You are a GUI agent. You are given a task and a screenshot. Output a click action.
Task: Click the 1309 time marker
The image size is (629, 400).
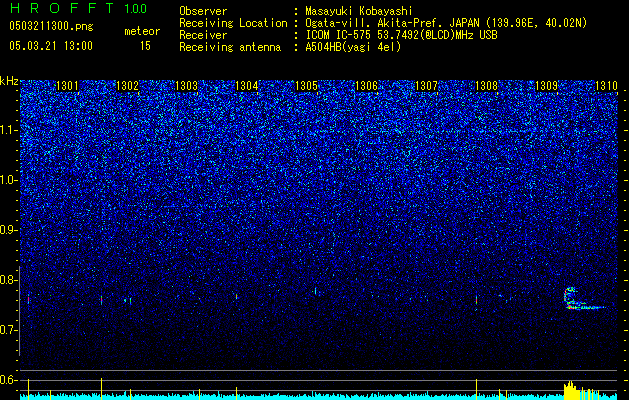(546, 86)
